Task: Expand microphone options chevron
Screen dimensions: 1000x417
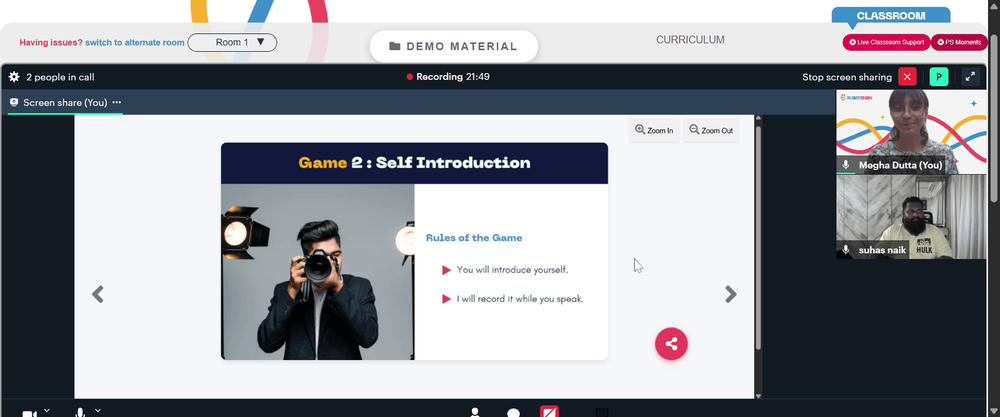Action: pyautogui.click(x=98, y=411)
